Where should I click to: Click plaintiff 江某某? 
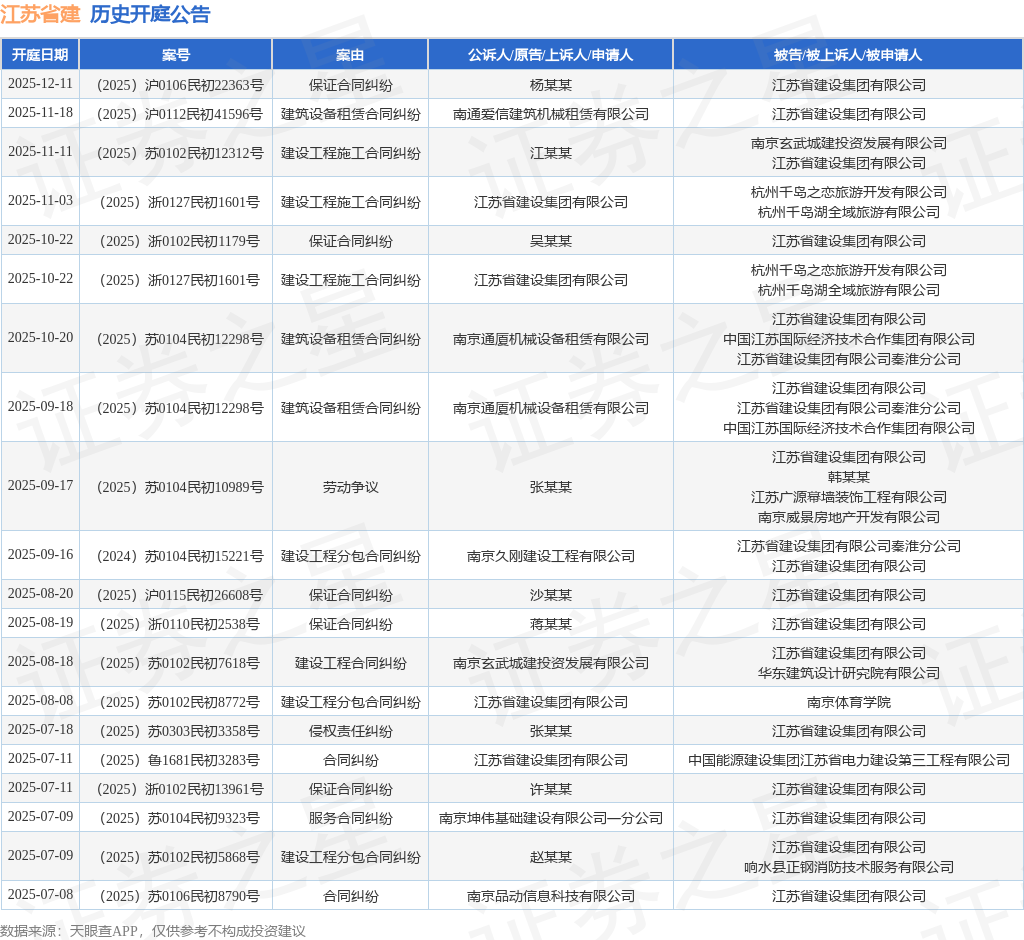click(551, 154)
